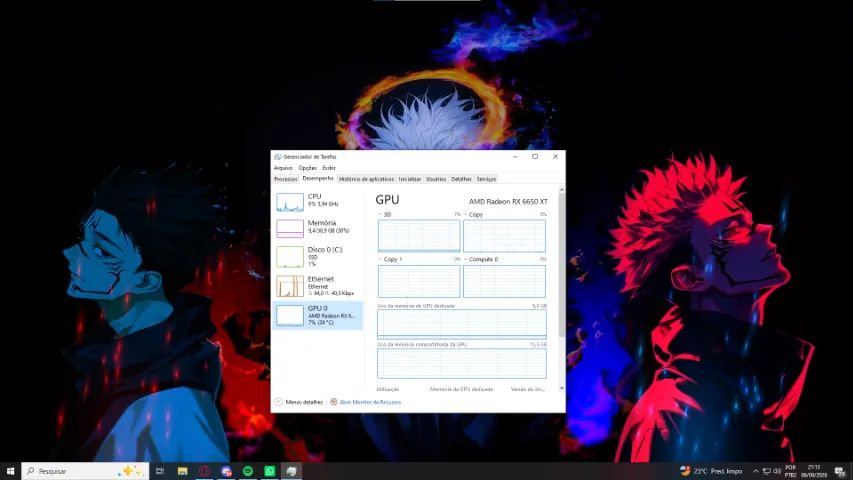Image resolution: width=853 pixels, height=480 pixels.
Task: Open WhatsApp from the taskbar
Action: (x=270, y=471)
